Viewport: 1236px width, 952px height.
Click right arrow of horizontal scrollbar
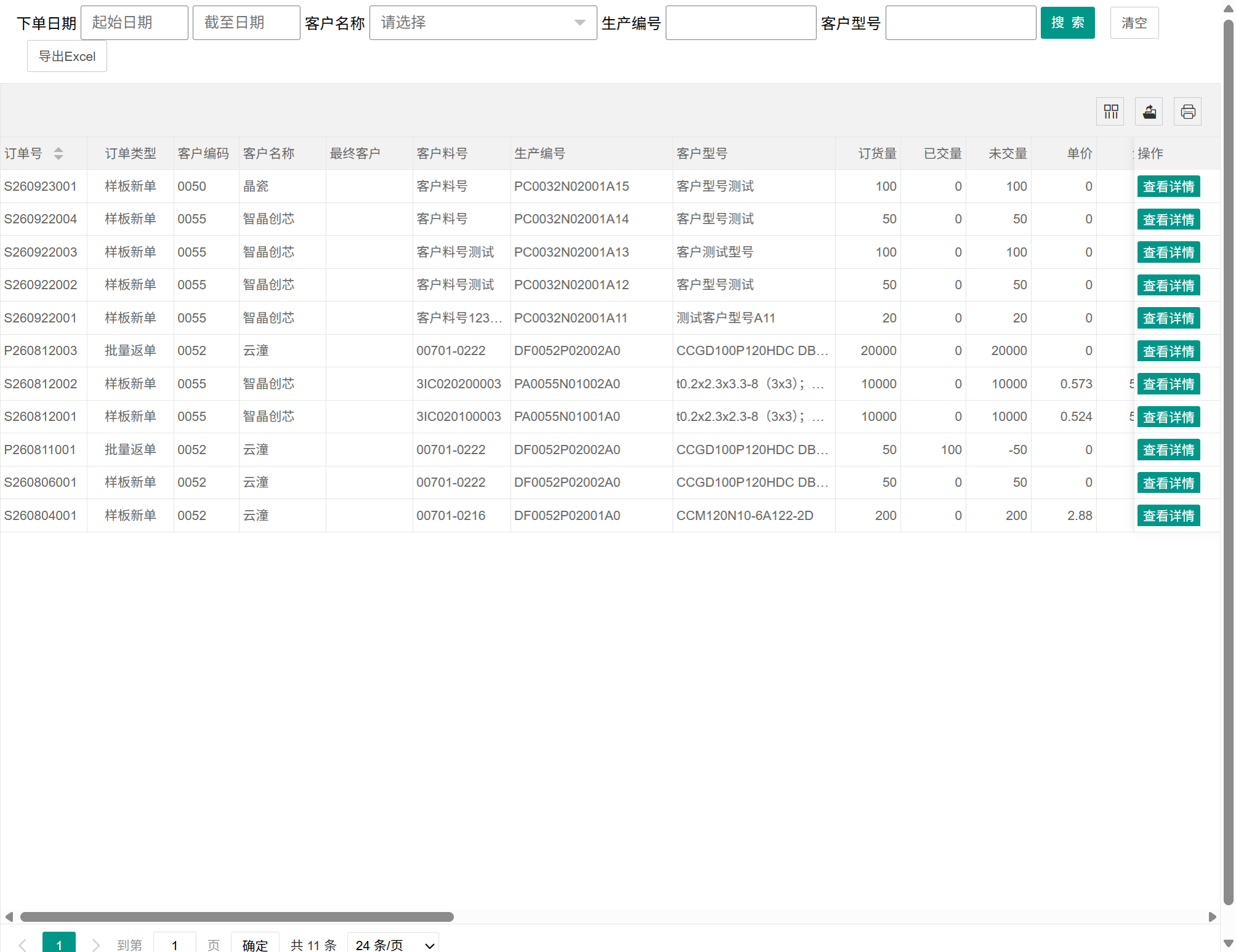[x=1212, y=917]
